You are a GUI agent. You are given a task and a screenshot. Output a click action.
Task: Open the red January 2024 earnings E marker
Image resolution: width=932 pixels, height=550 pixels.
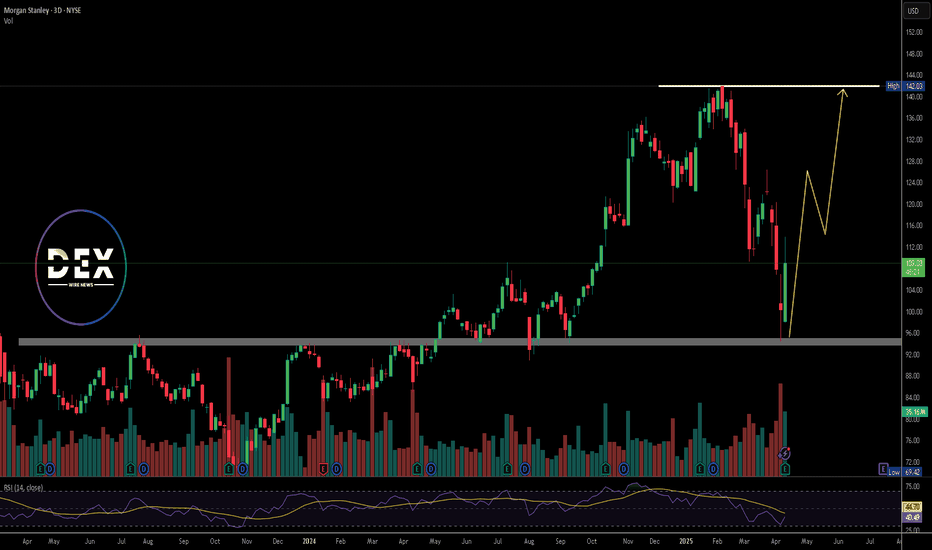click(323, 469)
